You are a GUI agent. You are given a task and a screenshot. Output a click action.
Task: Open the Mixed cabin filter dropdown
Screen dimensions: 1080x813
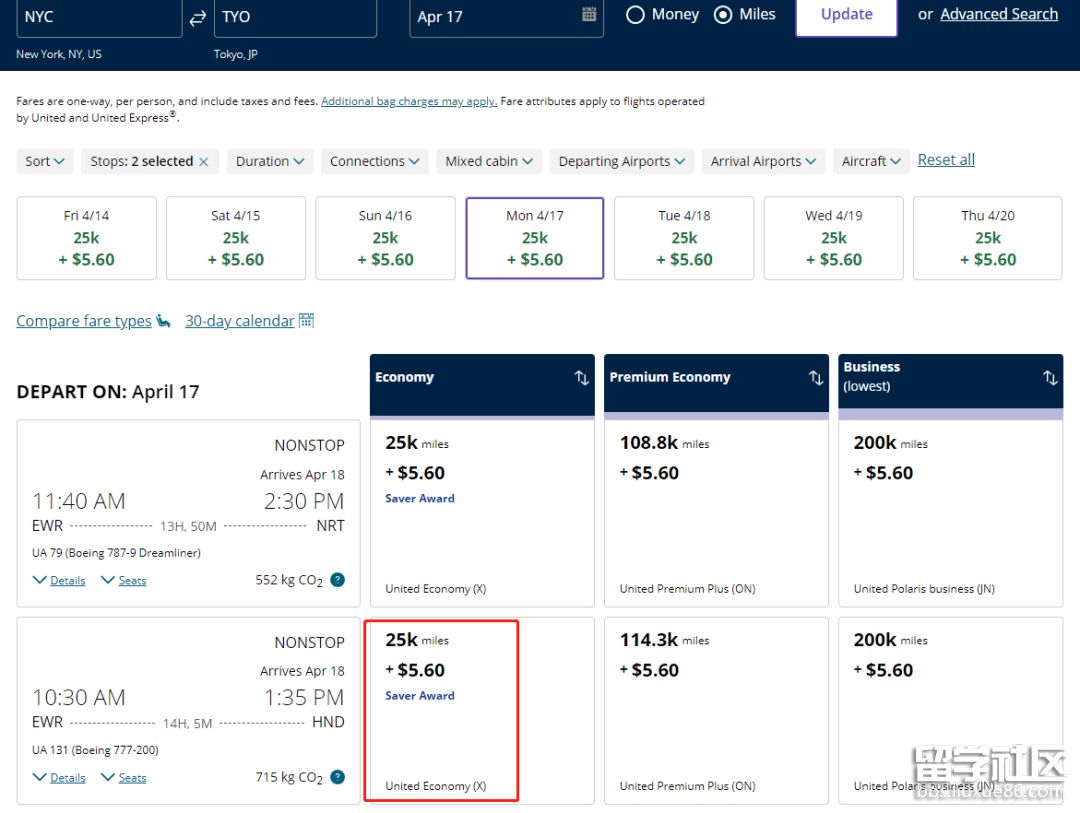coord(489,161)
